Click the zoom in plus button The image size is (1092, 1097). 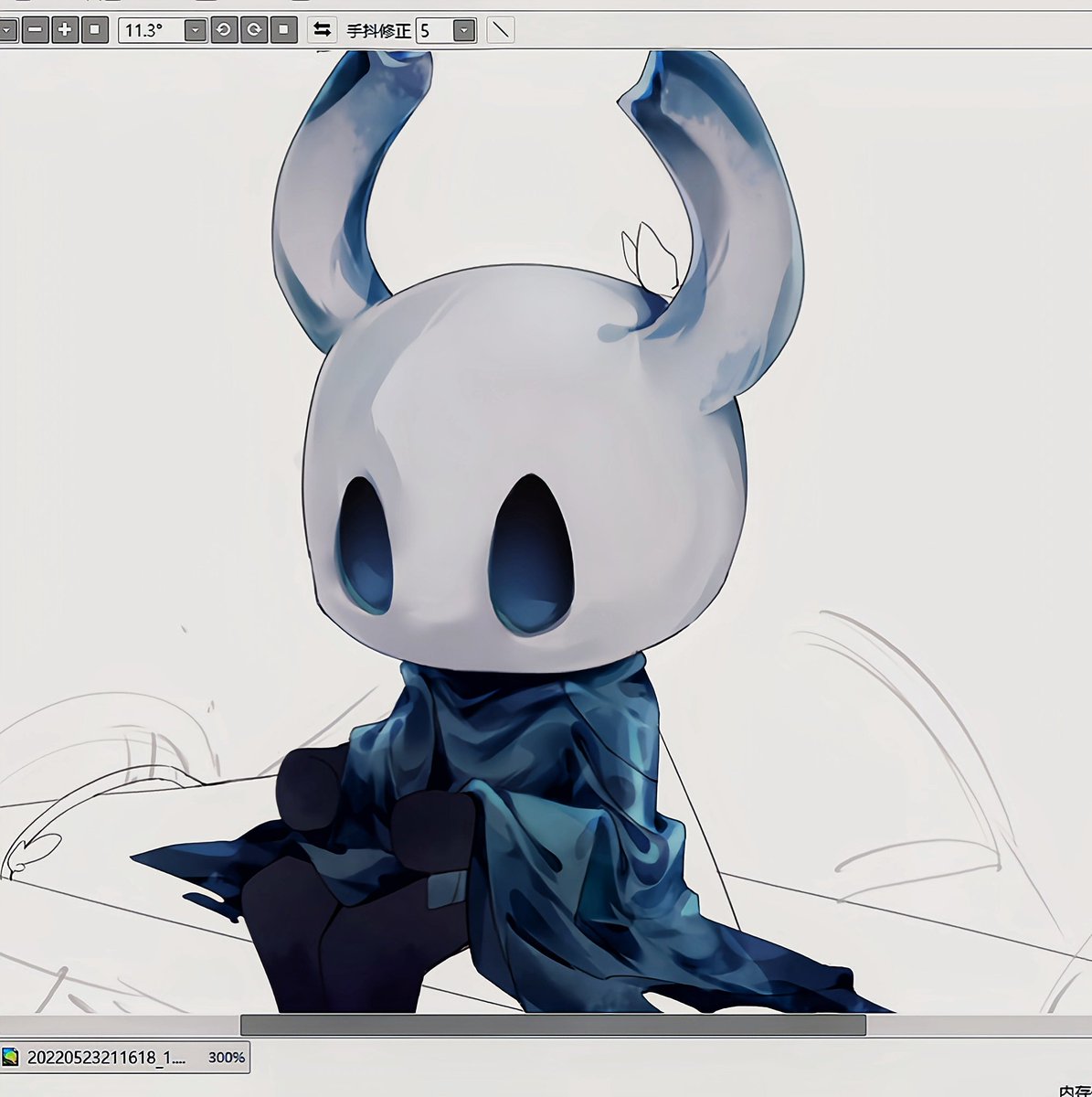65,30
